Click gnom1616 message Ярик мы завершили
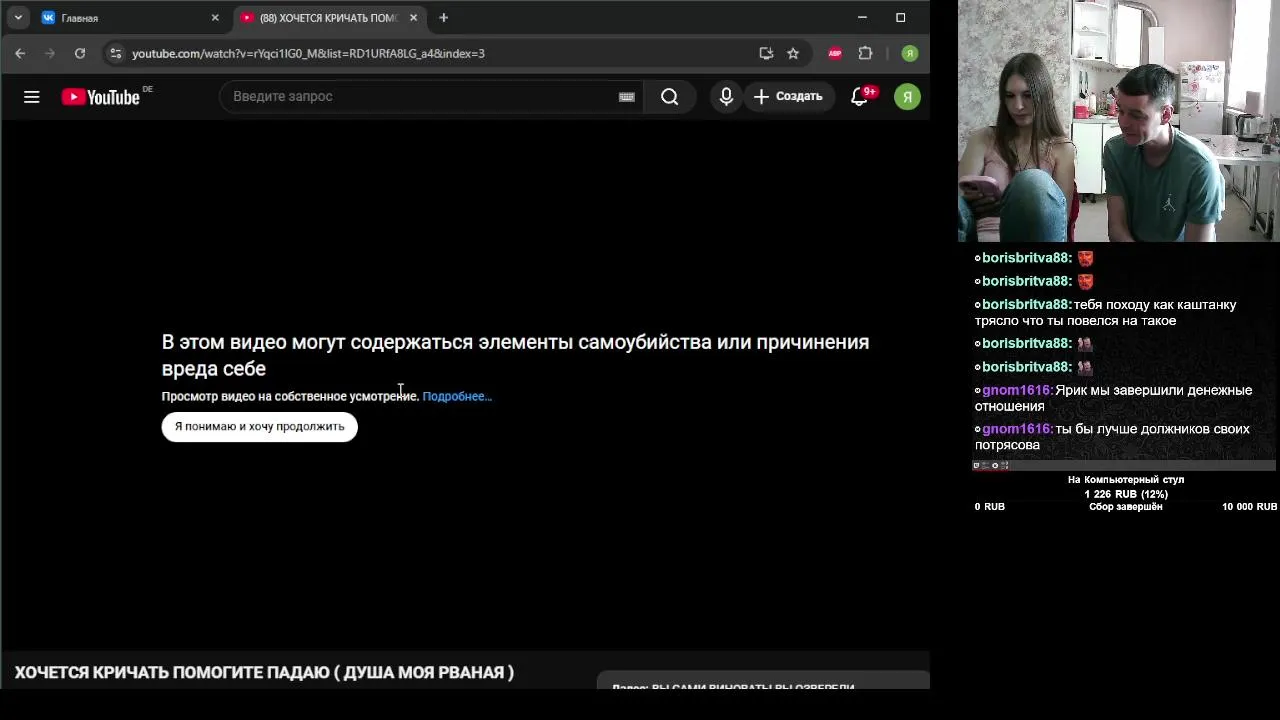 click(1113, 398)
